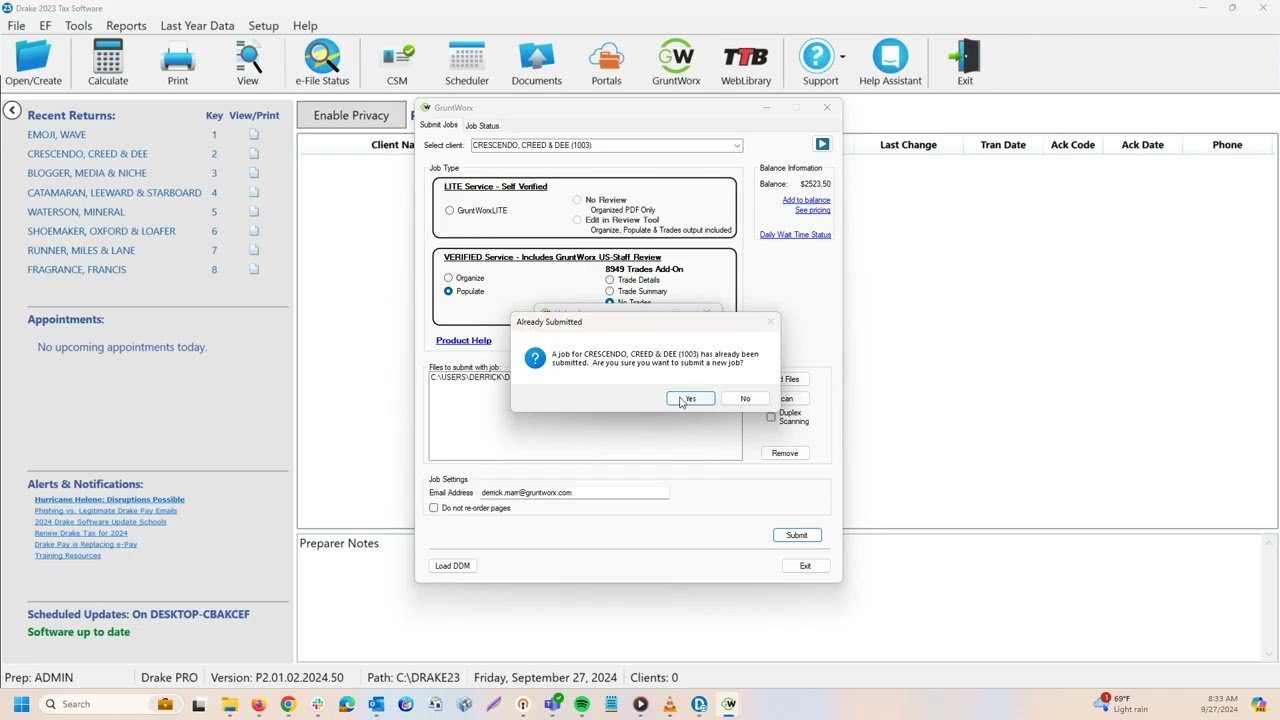Open the Tools menu

78,26
